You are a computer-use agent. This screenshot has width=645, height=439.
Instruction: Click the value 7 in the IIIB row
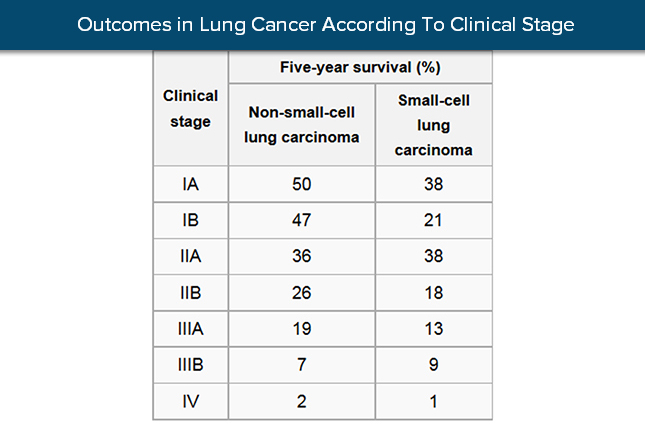click(302, 365)
